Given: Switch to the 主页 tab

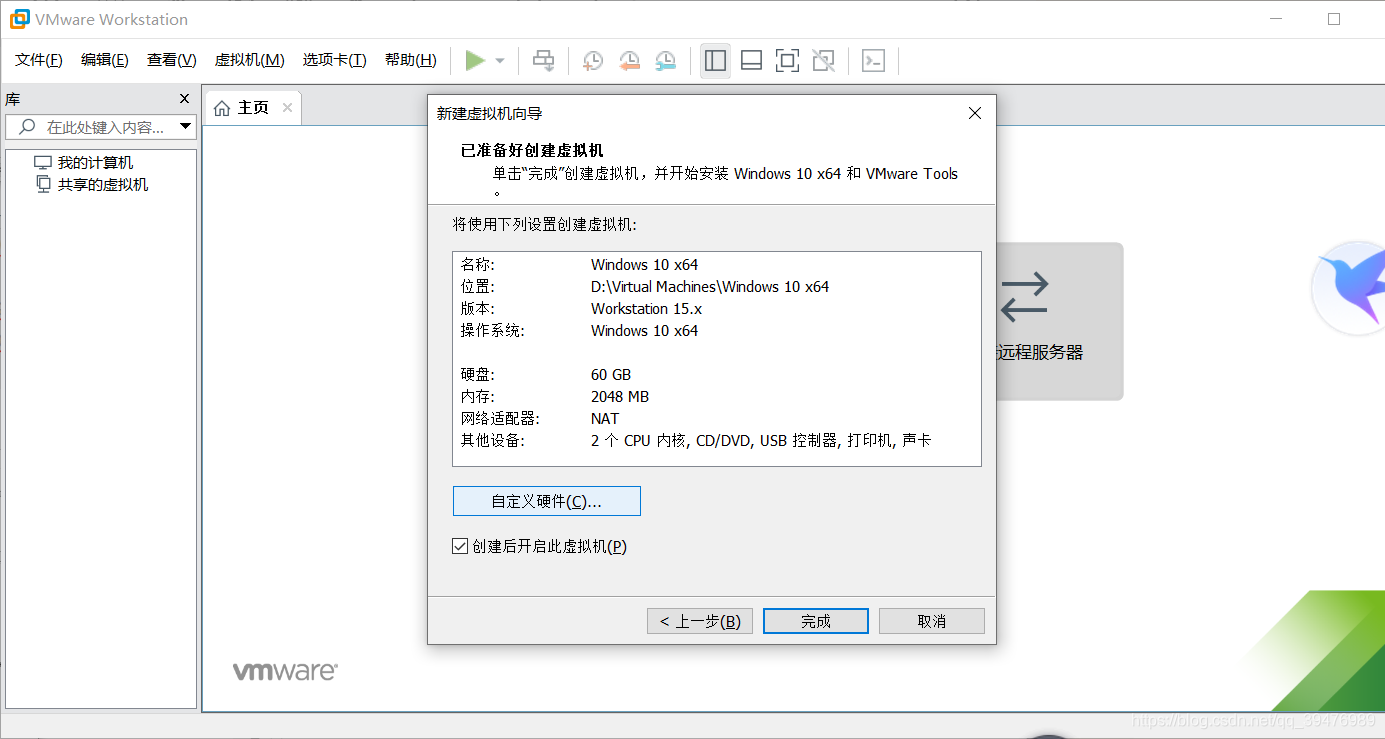Looking at the screenshot, I should pyautogui.click(x=253, y=108).
